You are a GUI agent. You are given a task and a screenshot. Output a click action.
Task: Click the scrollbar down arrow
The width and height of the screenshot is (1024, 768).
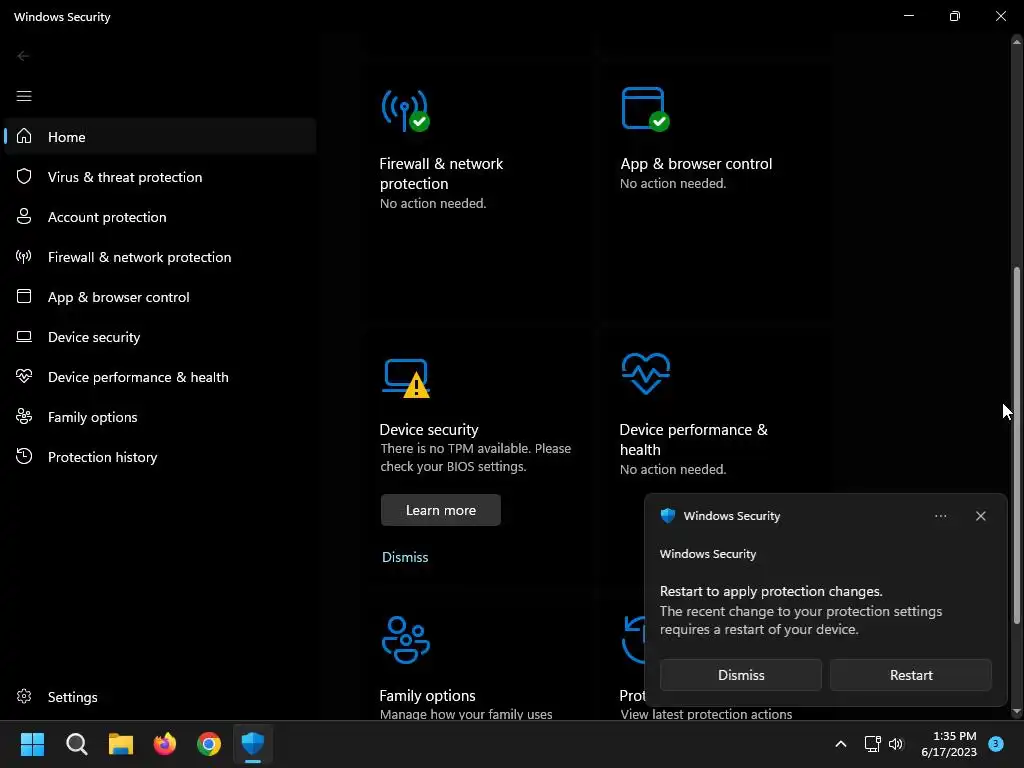[x=1016, y=712]
